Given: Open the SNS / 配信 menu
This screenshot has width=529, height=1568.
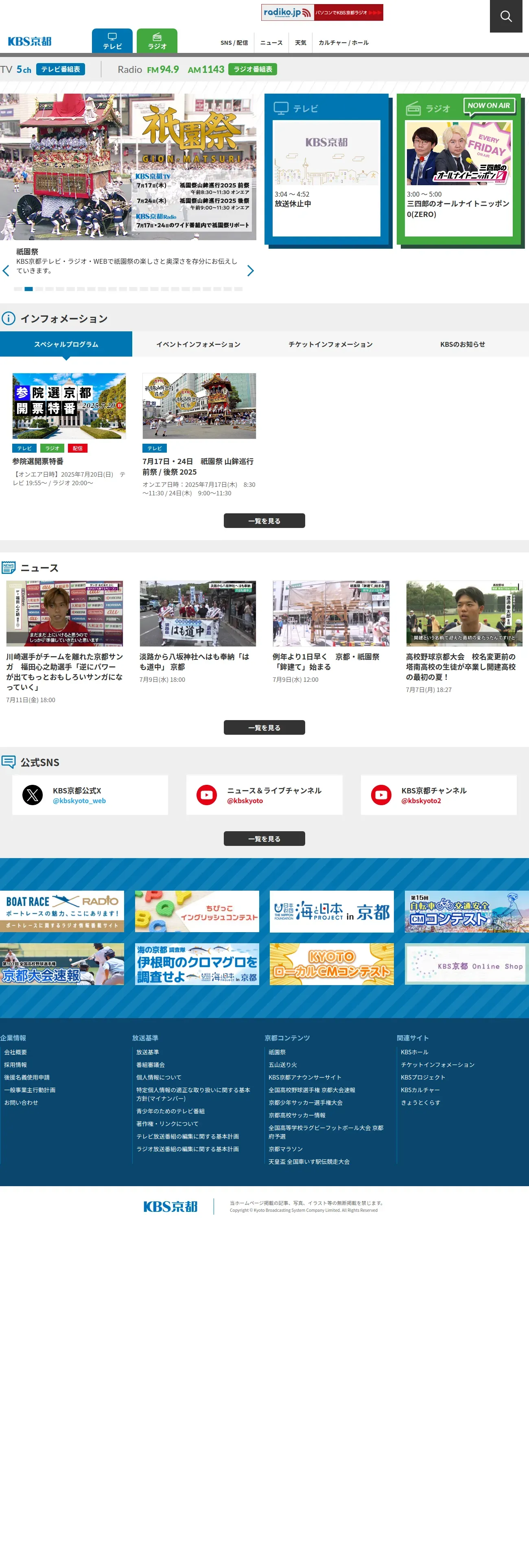Looking at the screenshot, I should (234, 43).
